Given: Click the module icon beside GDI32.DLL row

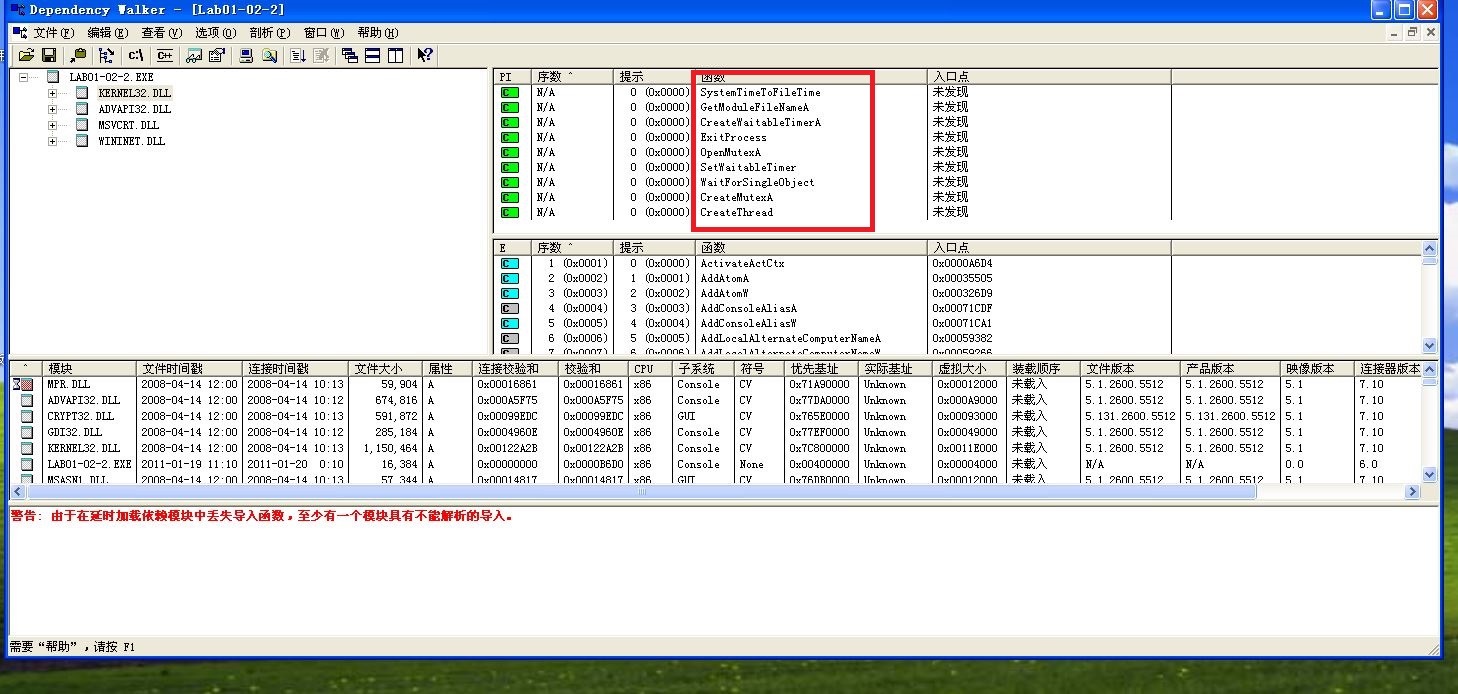Looking at the screenshot, I should point(27,432).
